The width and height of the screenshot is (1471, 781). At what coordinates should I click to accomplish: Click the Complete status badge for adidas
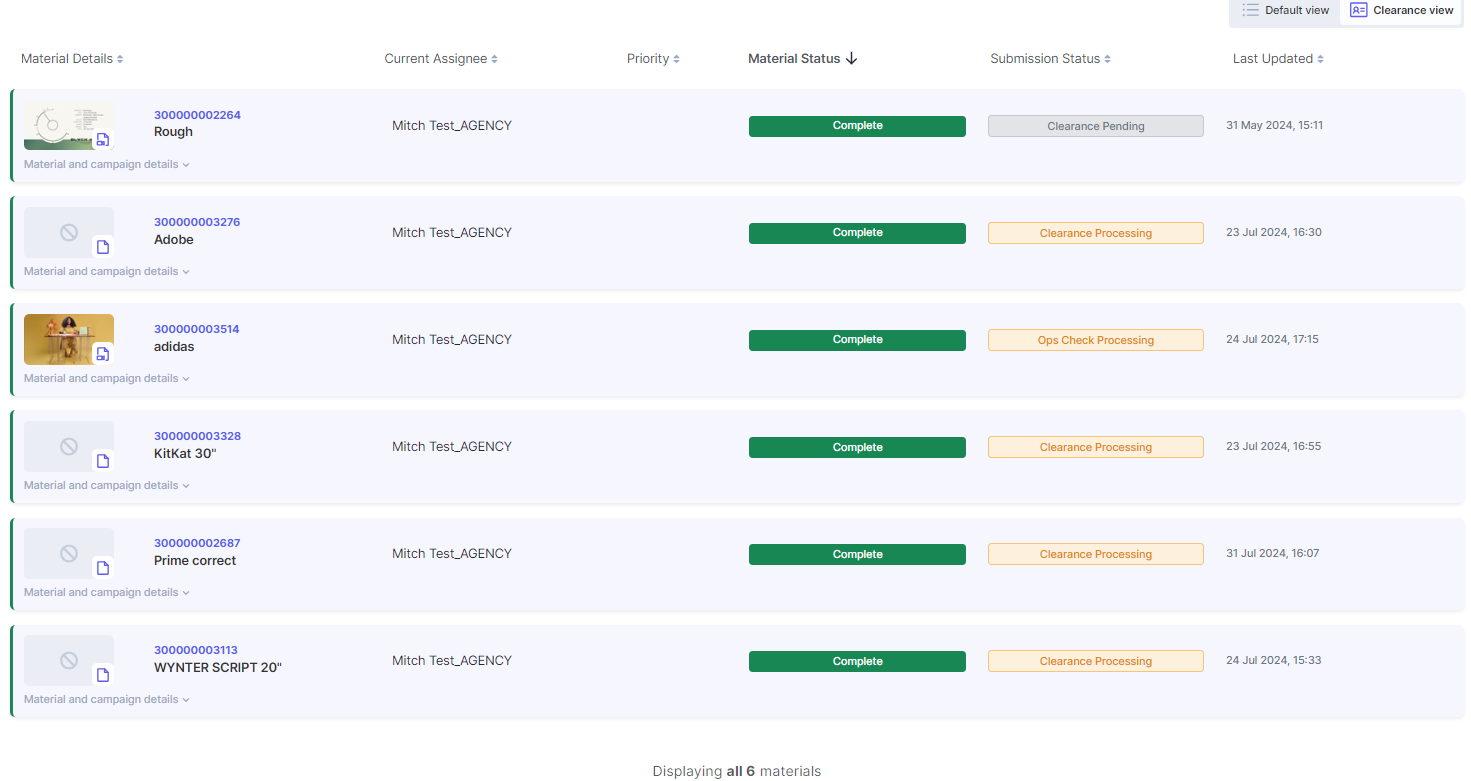tap(857, 340)
